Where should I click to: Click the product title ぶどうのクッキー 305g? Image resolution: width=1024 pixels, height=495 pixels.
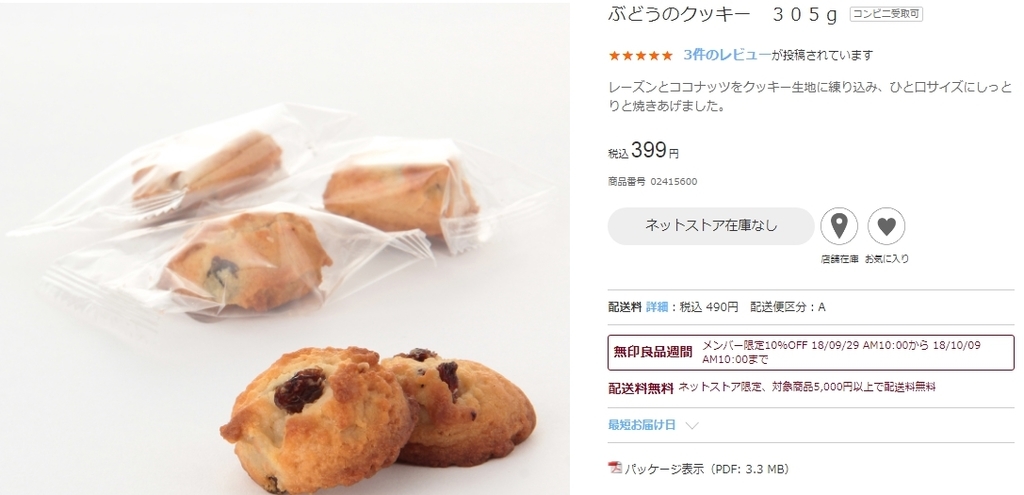pyautogui.click(x=722, y=15)
